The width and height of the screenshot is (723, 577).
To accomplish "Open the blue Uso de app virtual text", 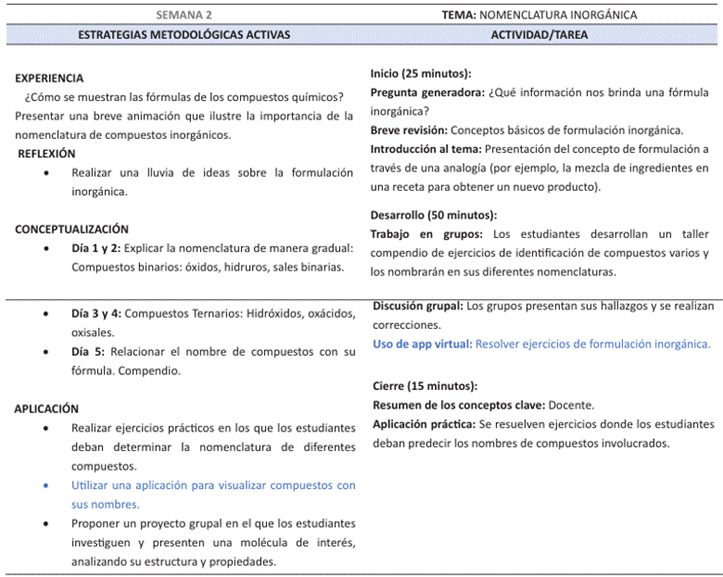I will [541, 344].
